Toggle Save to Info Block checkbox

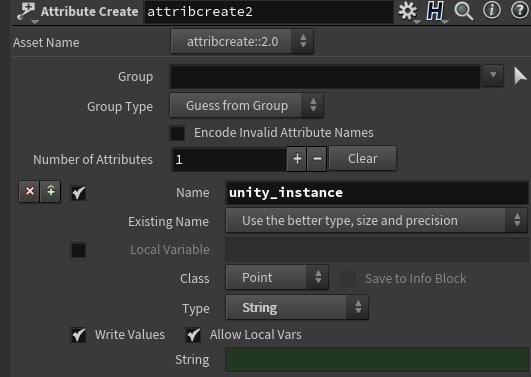[x=348, y=279]
